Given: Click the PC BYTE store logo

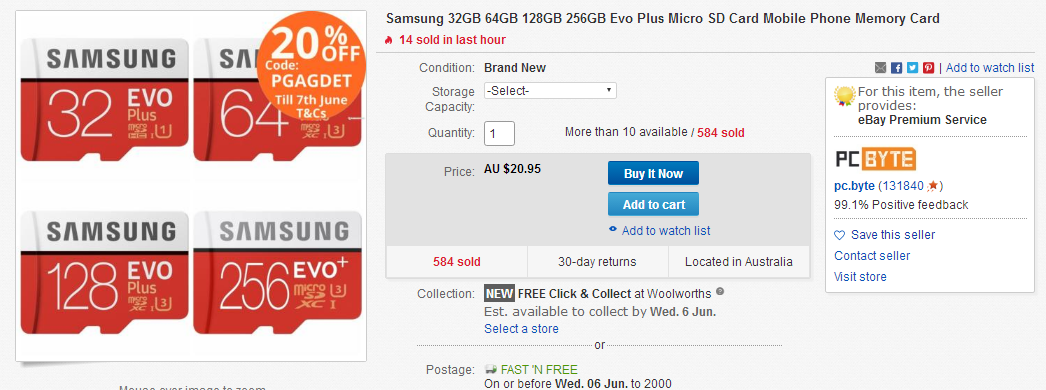Looking at the screenshot, I should pyautogui.click(x=875, y=159).
